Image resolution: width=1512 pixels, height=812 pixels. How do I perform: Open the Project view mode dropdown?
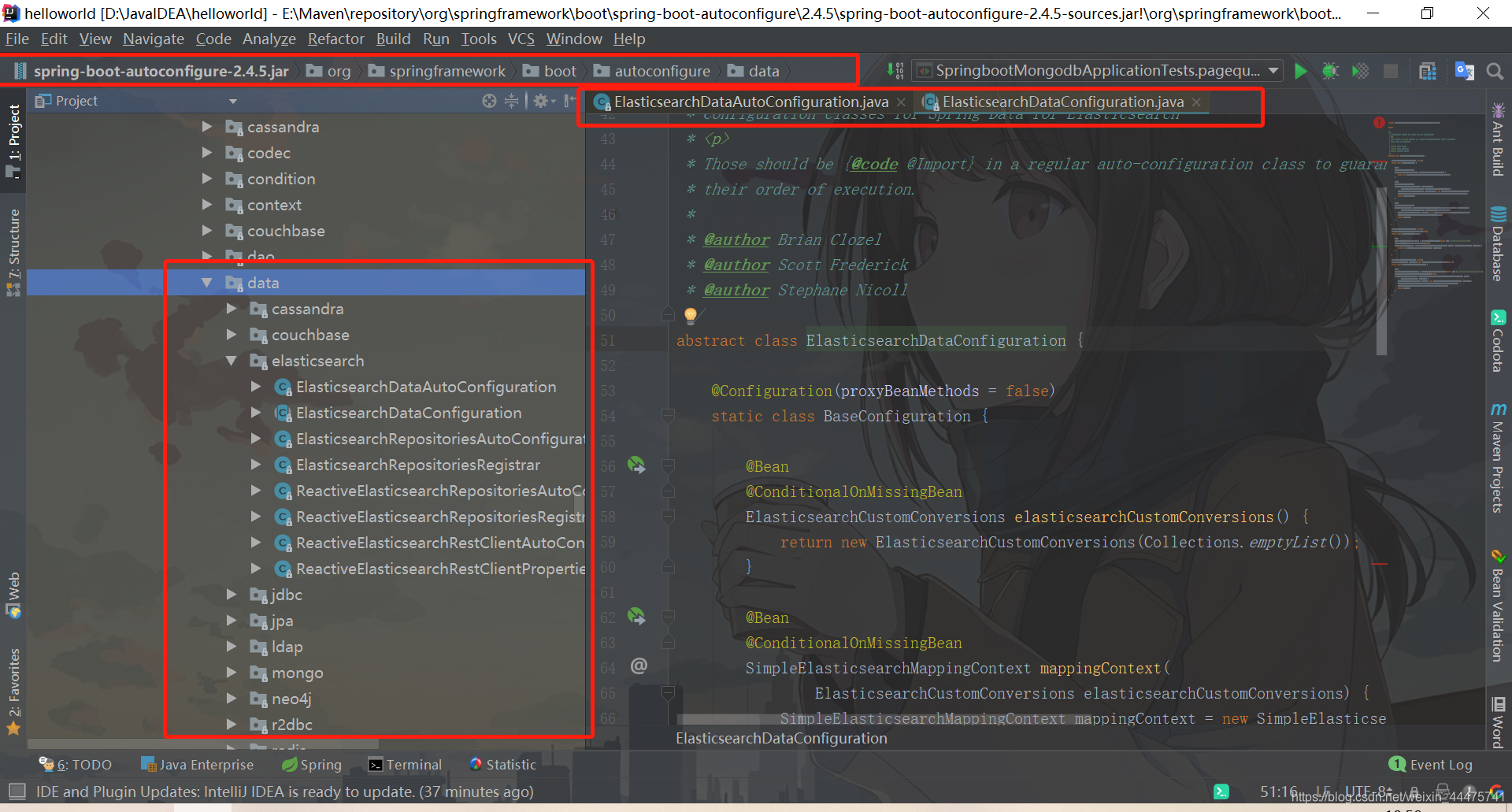[232, 101]
